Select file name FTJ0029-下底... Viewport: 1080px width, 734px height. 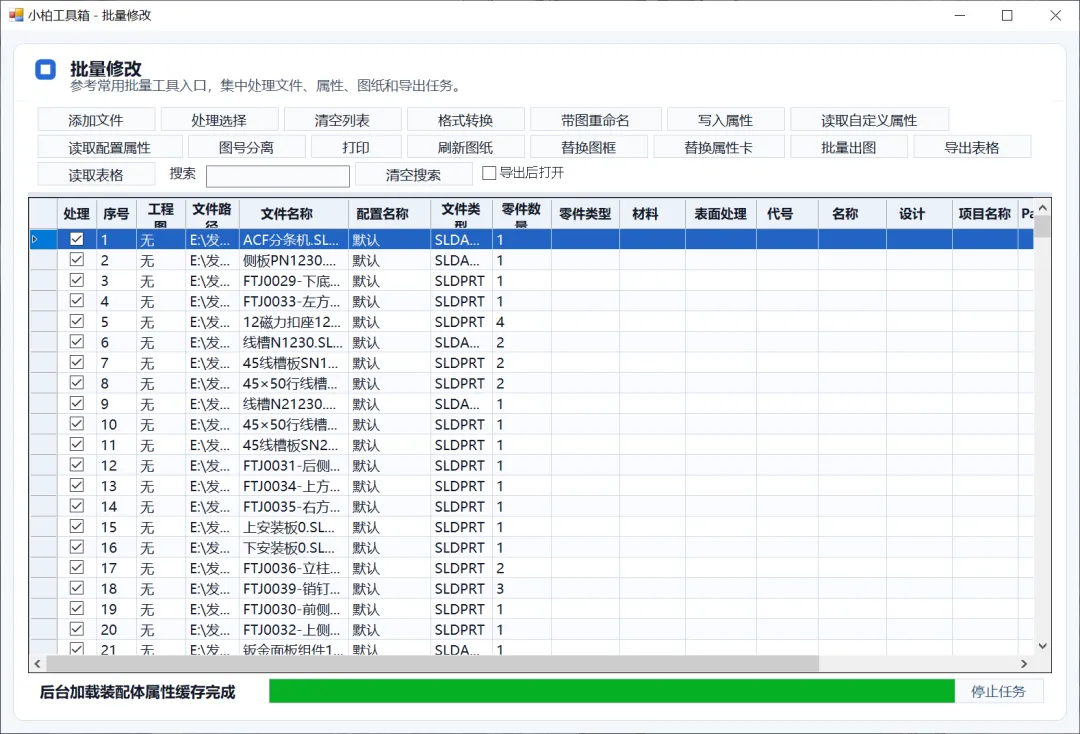coord(294,281)
